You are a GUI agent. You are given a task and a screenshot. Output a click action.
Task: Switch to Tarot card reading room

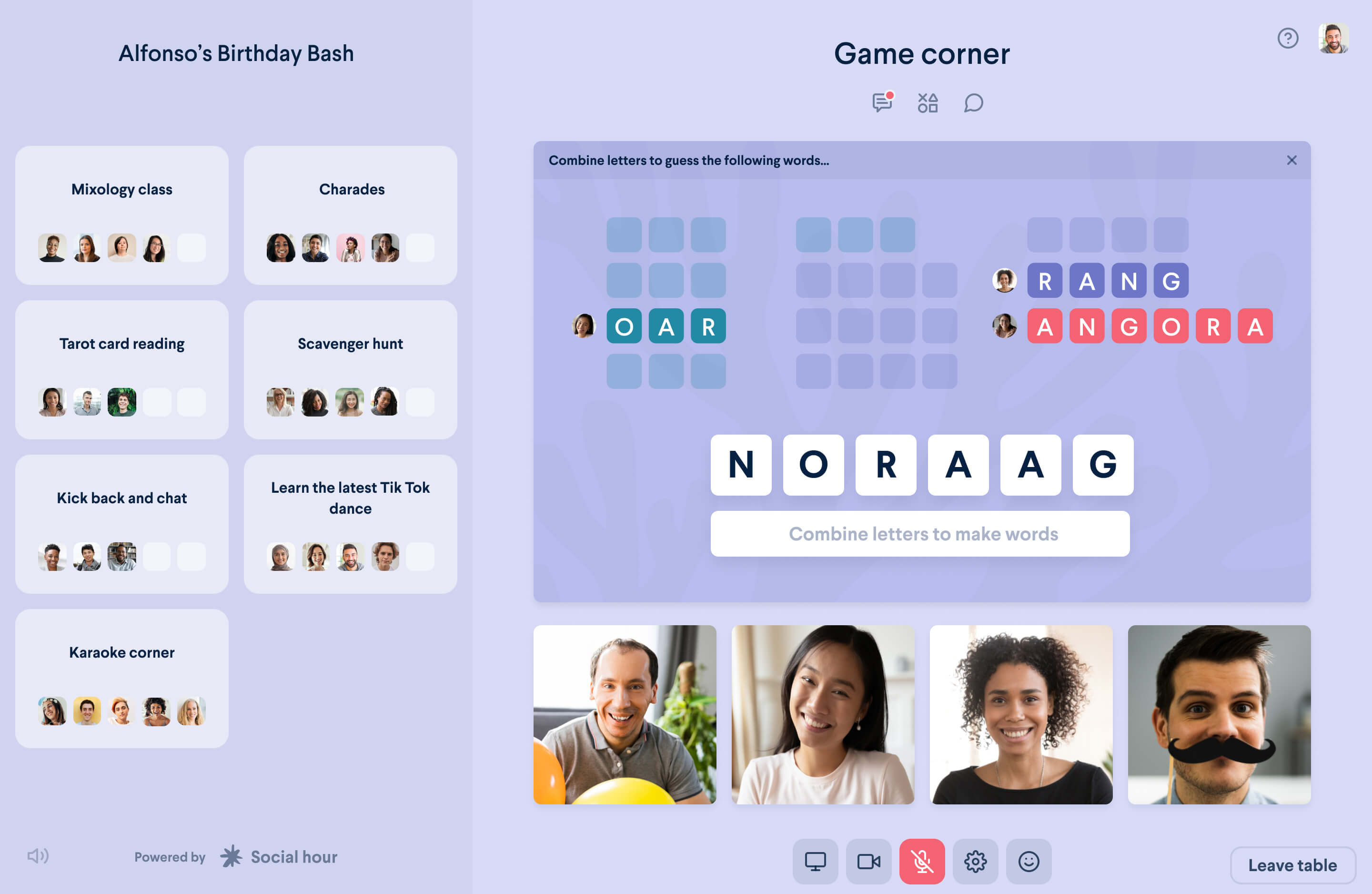pyautogui.click(x=121, y=370)
